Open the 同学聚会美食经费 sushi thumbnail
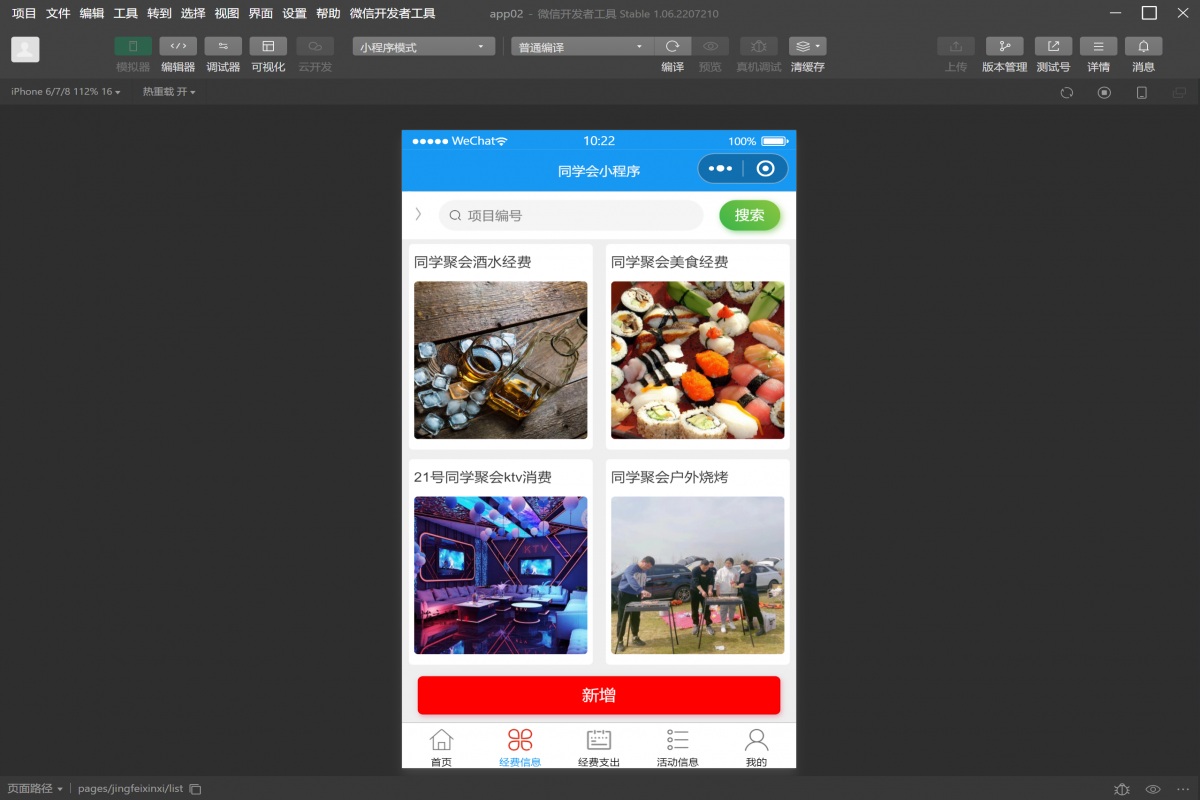This screenshot has height=800, width=1200. 697,360
